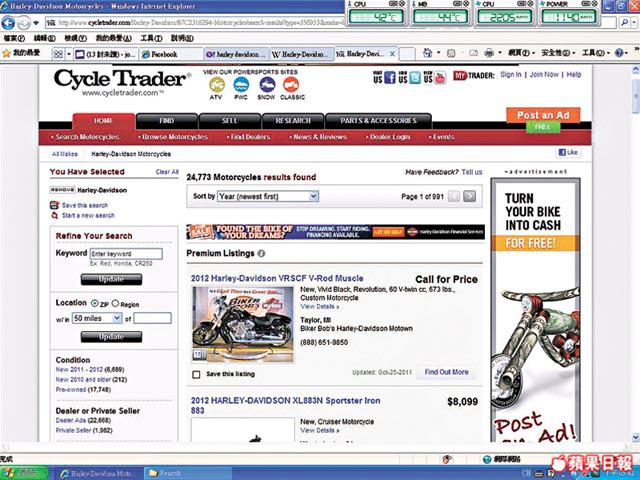
Task: Click the Save this search icon
Action: pos(54,205)
